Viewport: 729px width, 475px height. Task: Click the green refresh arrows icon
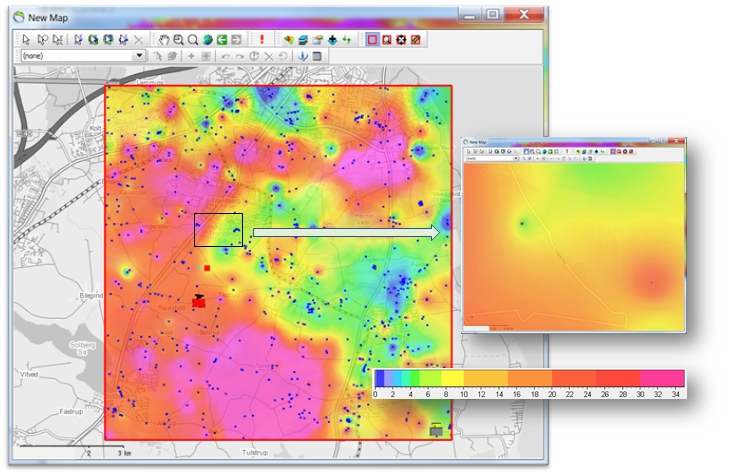point(347,40)
